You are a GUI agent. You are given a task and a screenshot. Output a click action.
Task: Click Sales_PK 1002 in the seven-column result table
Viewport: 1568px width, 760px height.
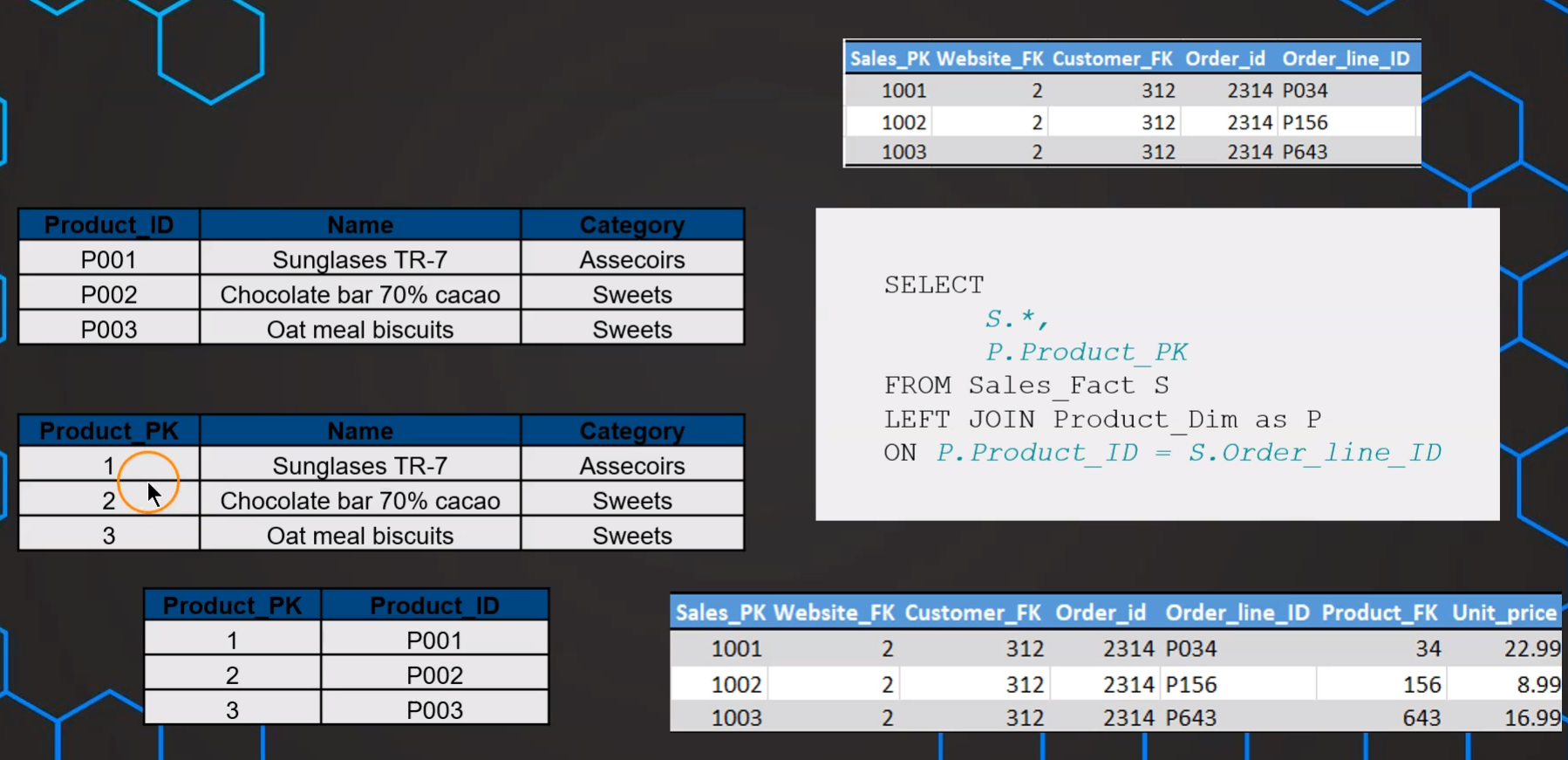(x=737, y=684)
